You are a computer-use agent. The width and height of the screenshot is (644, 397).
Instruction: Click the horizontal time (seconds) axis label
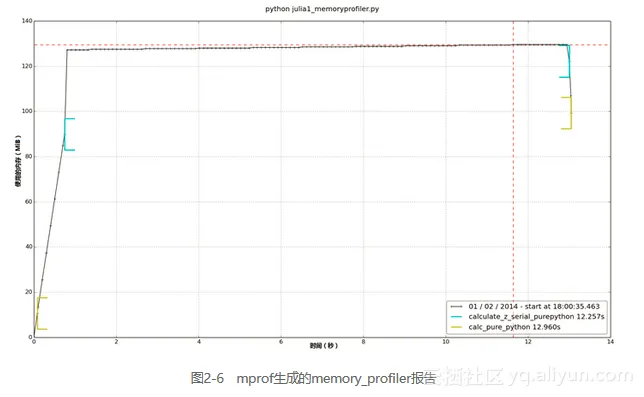pyautogui.click(x=324, y=346)
